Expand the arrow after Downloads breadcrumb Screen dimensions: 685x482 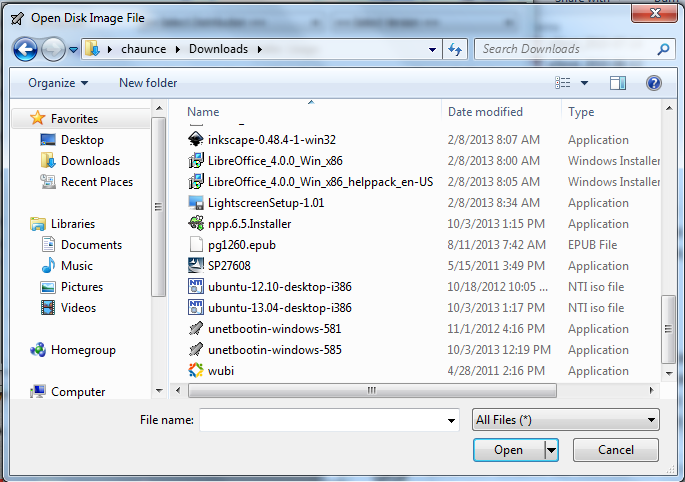point(260,49)
